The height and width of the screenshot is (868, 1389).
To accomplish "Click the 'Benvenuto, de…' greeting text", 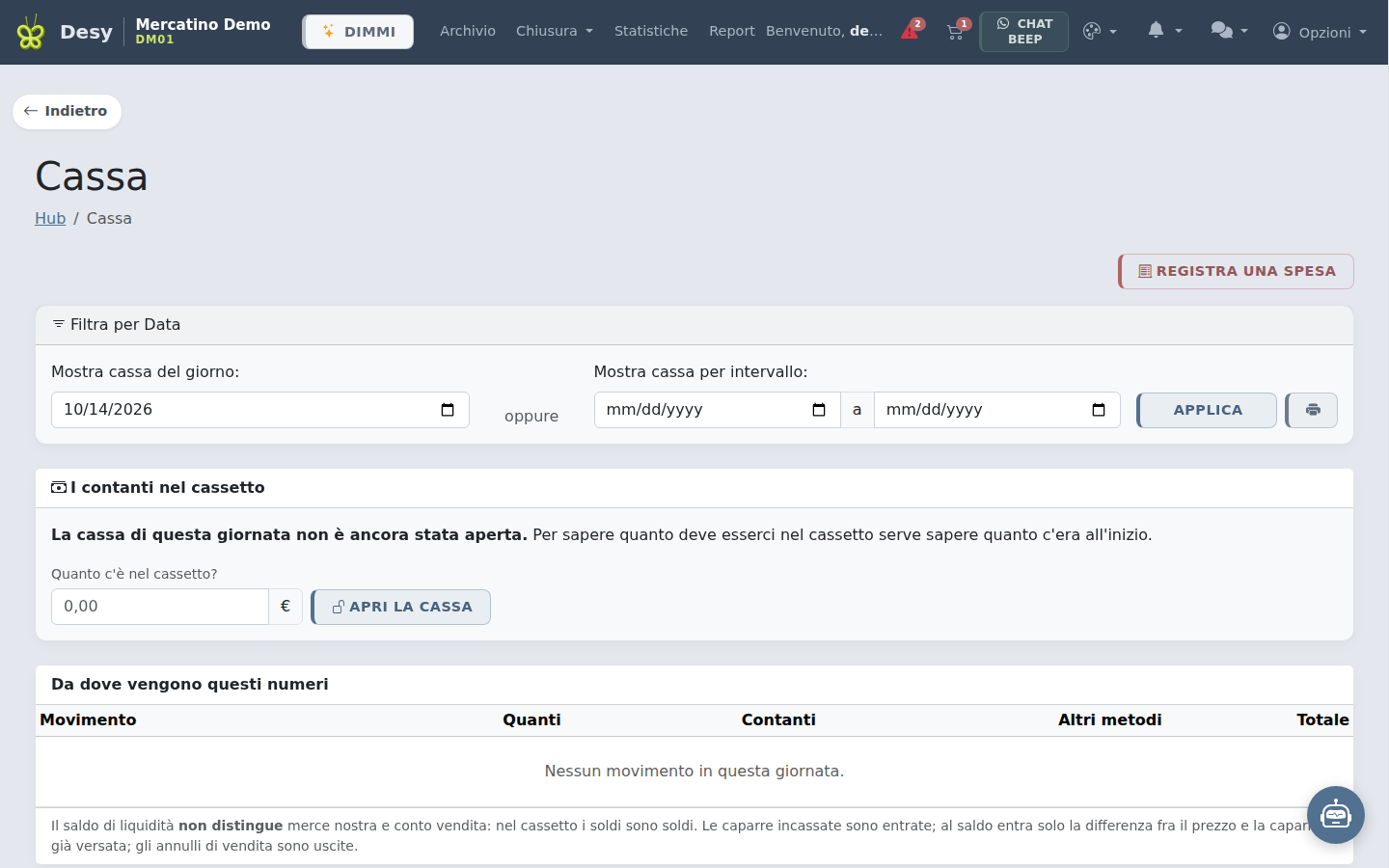I will (824, 31).
